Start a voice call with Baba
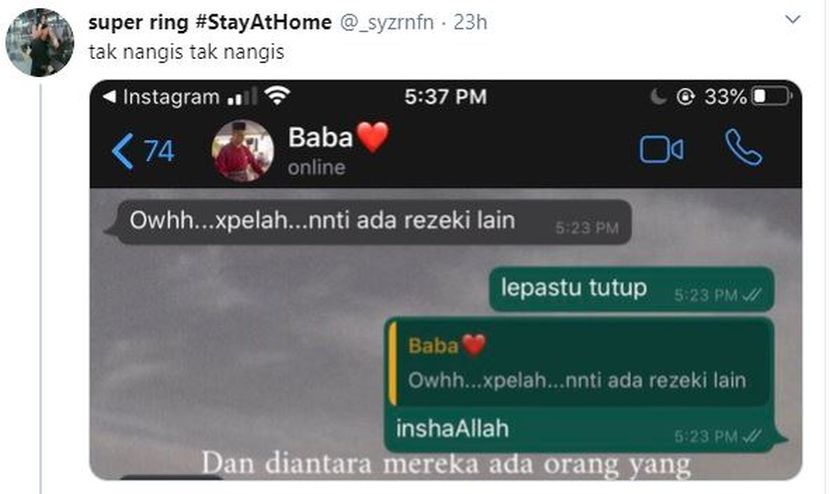 (x=743, y=148)
